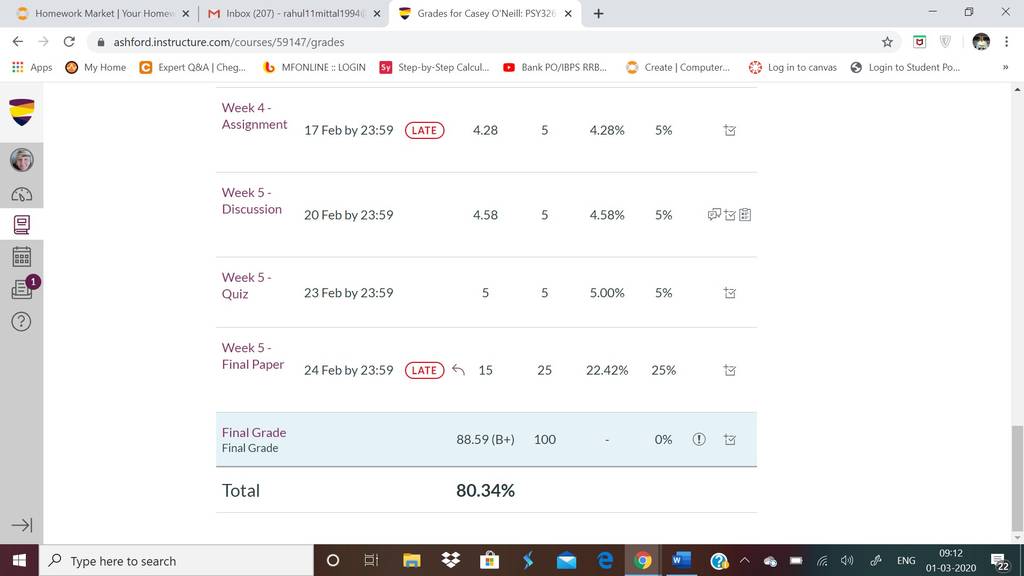Viewport: 1024px width, 576px height.
Task: Open Week 4 - Assignment link
Action: coord(254,116)
